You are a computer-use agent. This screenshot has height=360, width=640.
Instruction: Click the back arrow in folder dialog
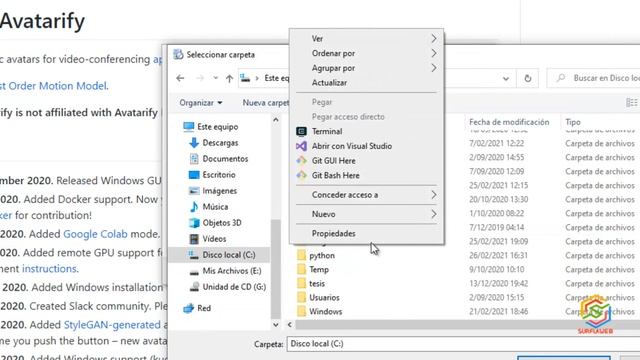pyautogui.click(x=180, y=78)
